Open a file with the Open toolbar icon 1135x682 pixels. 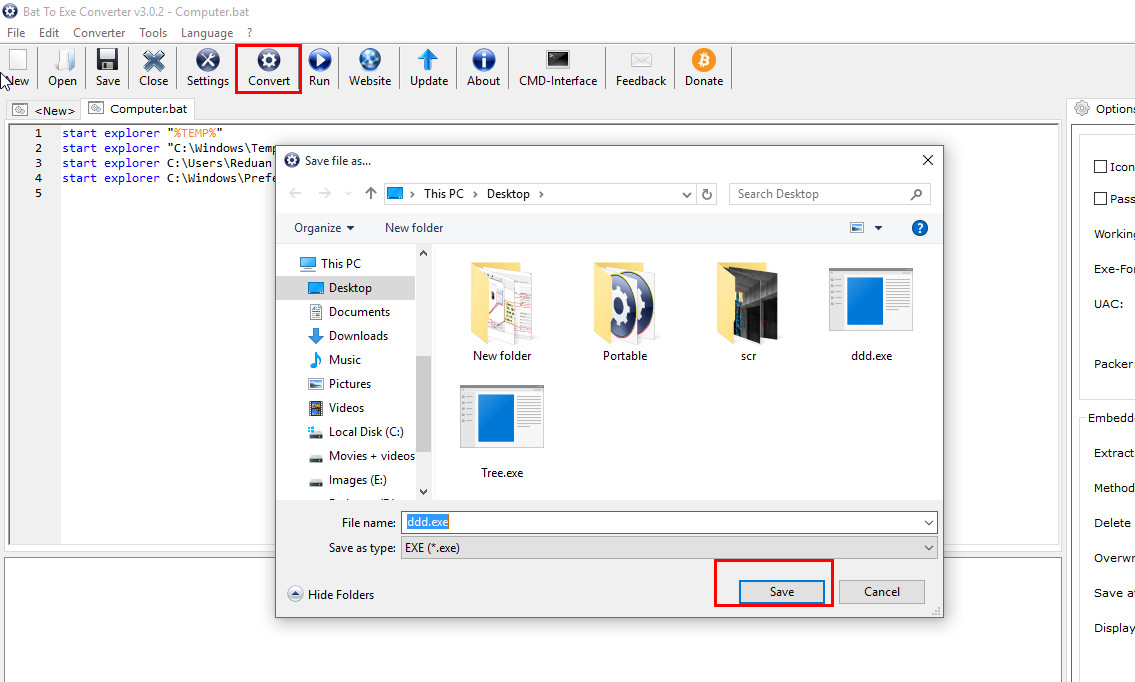point(62,61)
